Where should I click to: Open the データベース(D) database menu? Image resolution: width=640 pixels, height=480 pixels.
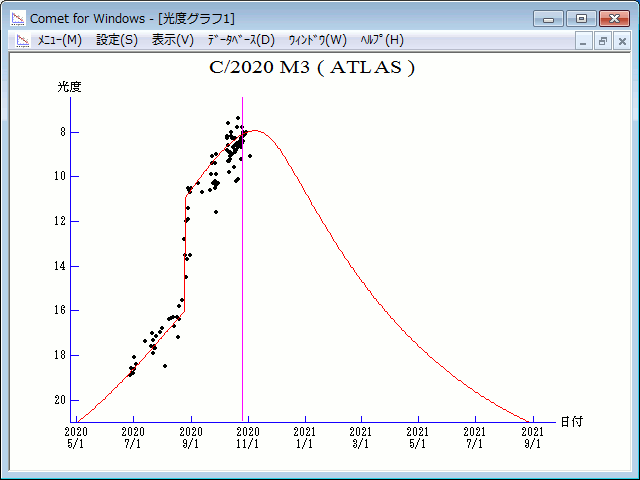coord(240,40)
